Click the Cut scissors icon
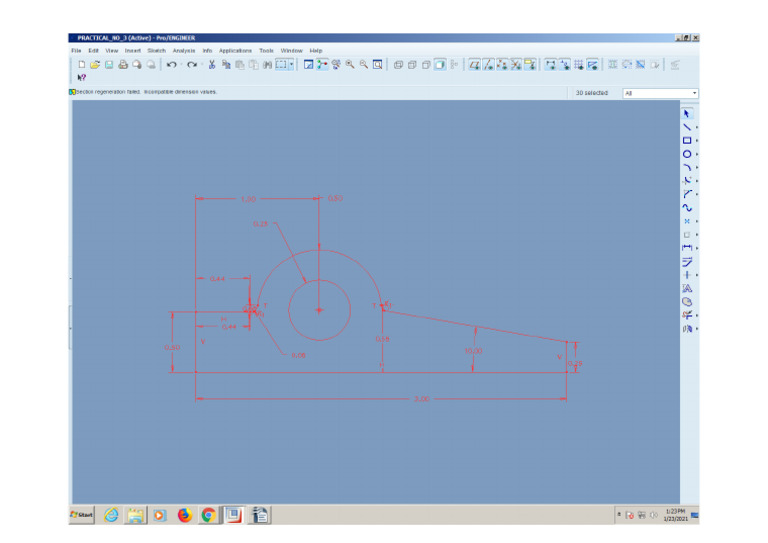 [x=212, y=65]
